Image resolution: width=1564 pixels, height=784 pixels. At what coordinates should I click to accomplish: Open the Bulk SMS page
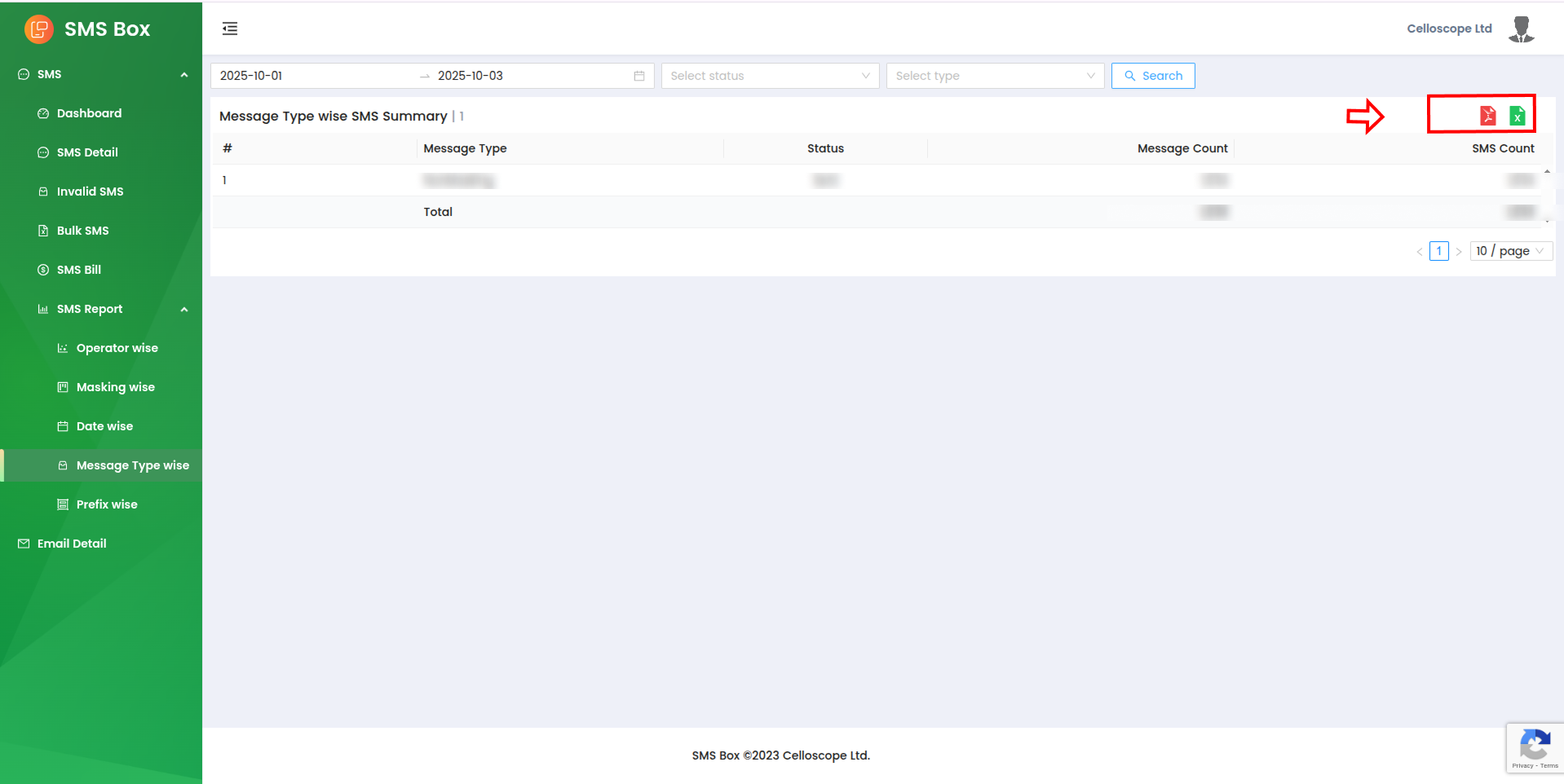[82, 231]
